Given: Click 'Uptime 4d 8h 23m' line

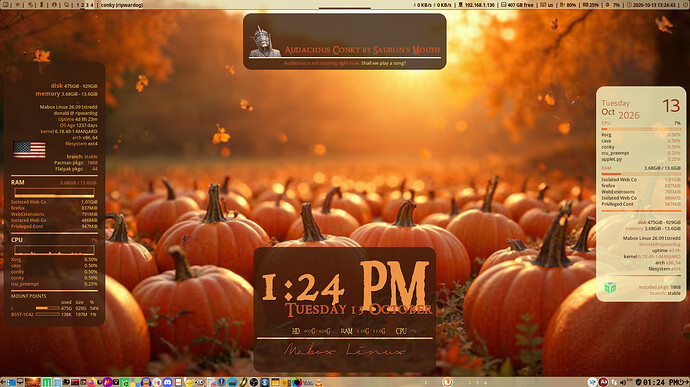Looking at the screenshot, I should [78, 119].
